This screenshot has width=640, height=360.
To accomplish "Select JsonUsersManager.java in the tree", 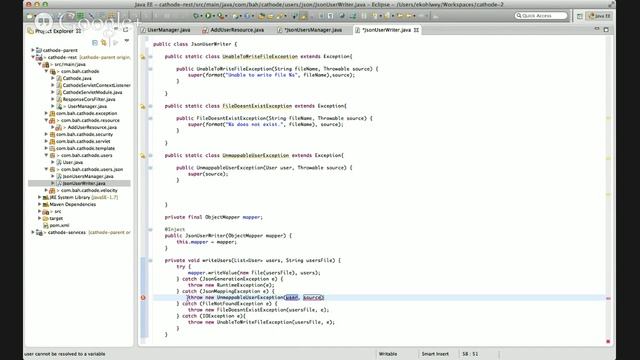I will click(x=88, y=176).
